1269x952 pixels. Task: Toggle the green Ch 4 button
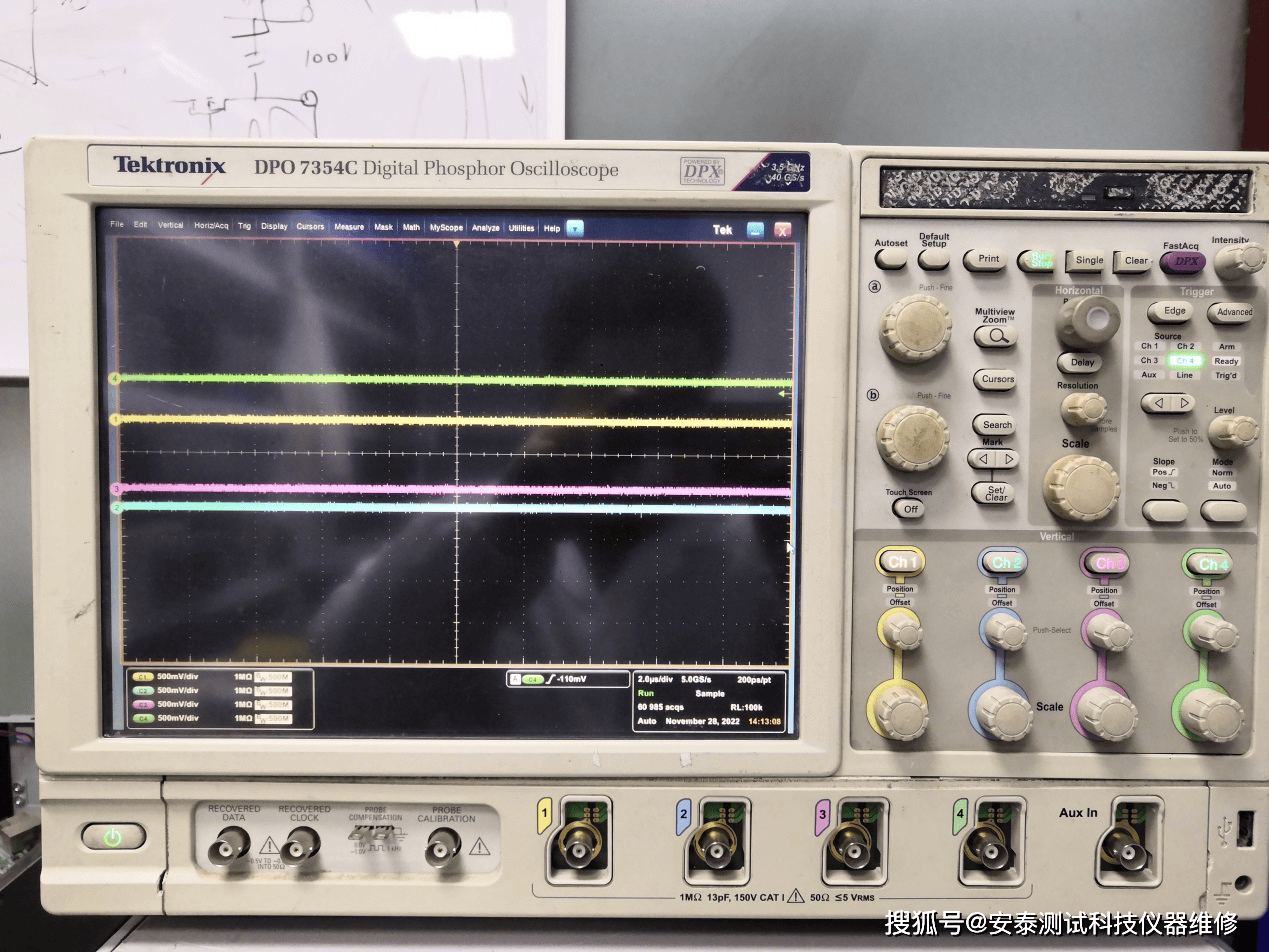(x=1208, y=564)
